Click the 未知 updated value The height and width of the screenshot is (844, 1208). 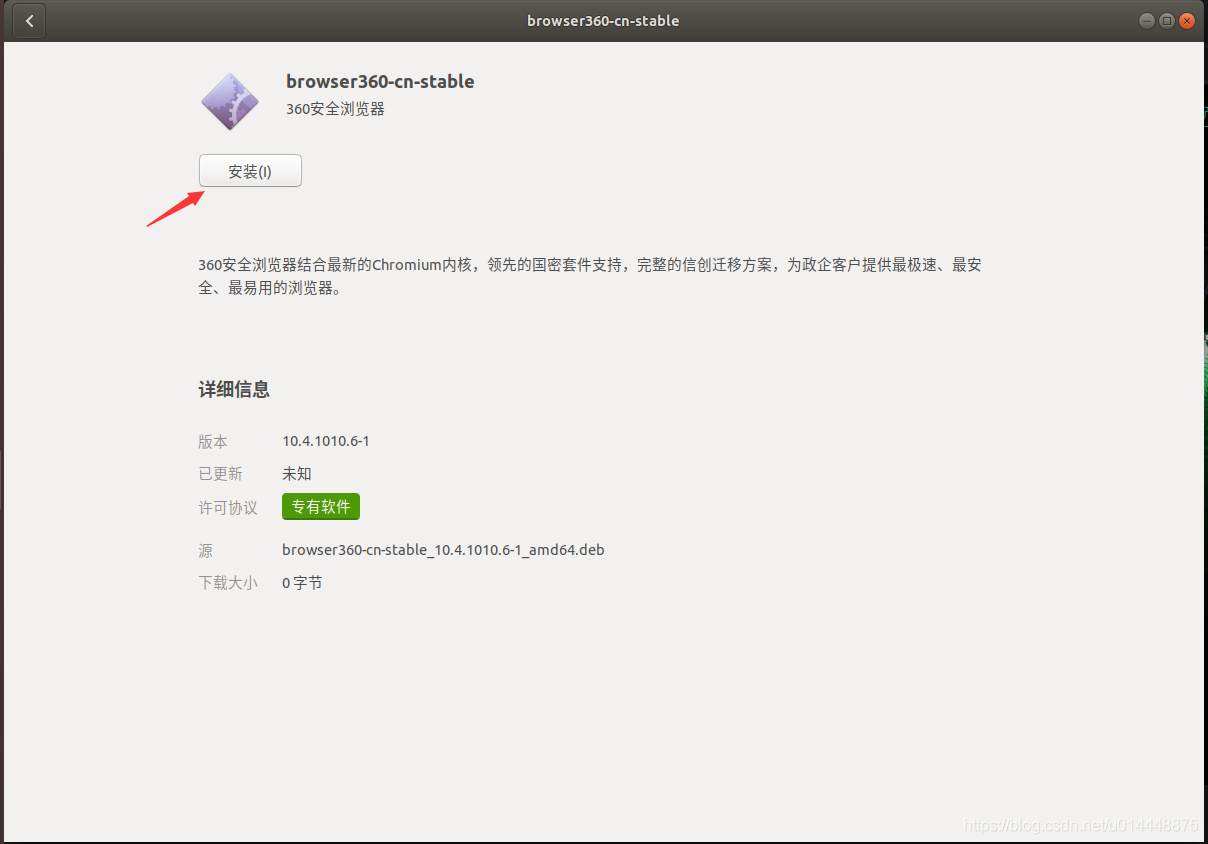point(297,474)
